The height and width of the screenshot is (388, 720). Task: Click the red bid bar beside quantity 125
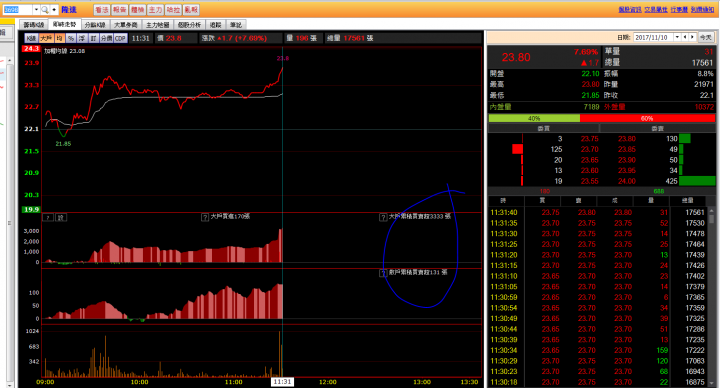tap(518, 149)
